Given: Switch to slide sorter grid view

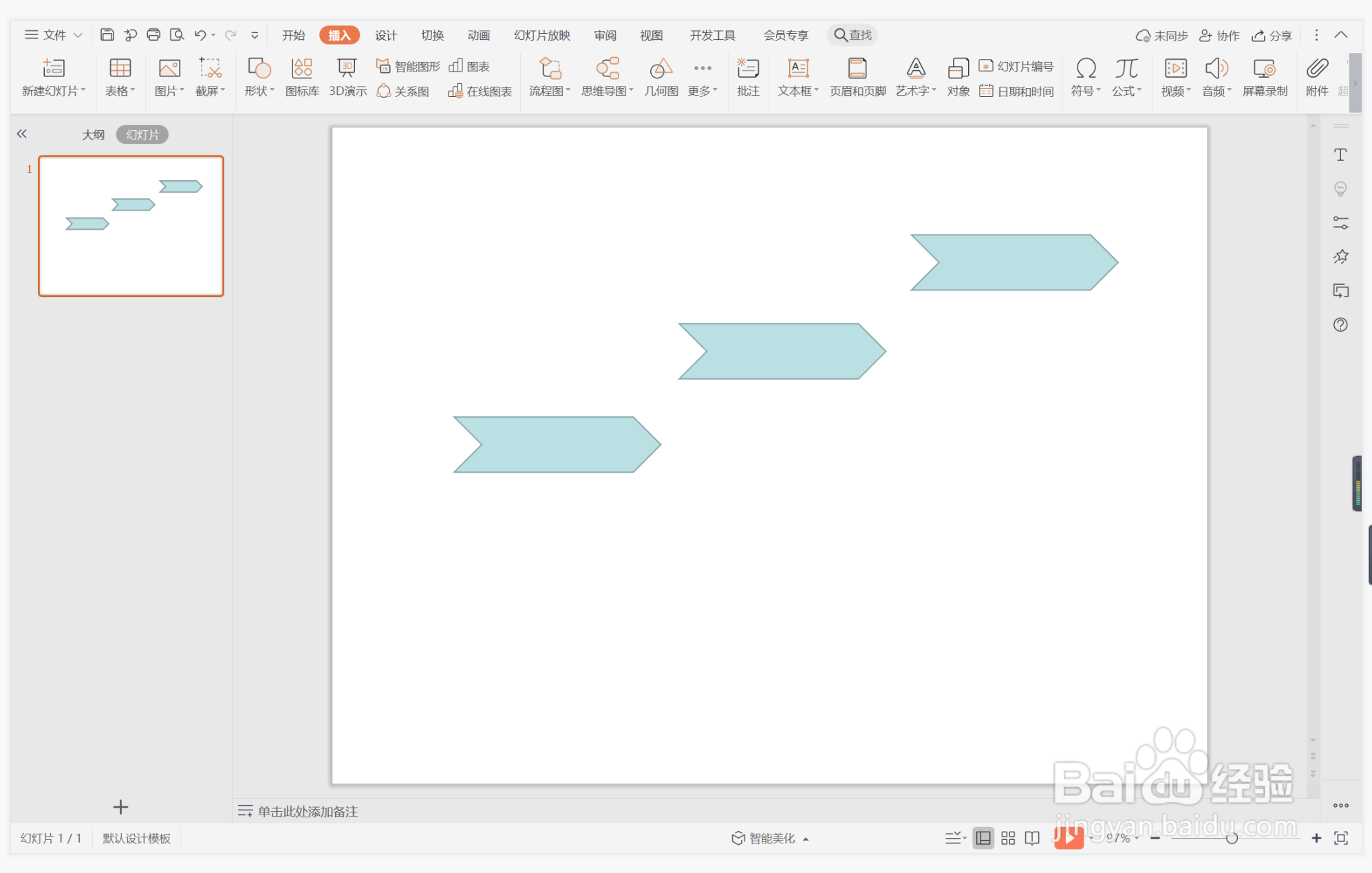Looking at the screenshot, I should coord(1008,838).
